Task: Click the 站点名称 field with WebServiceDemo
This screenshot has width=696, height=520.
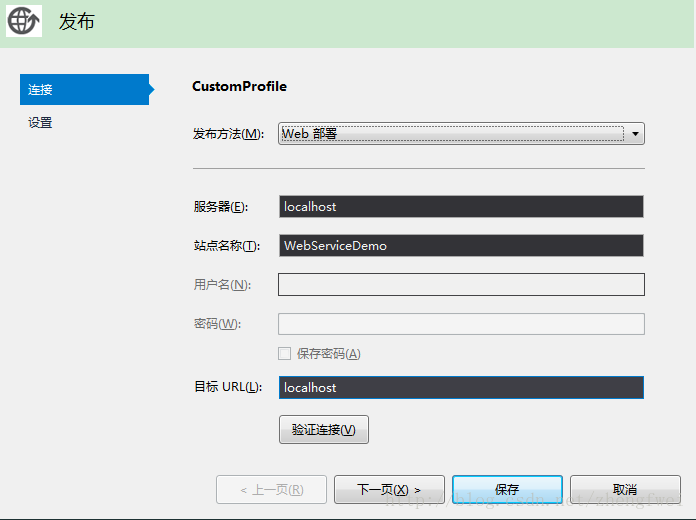Action: tap(461, 246)
